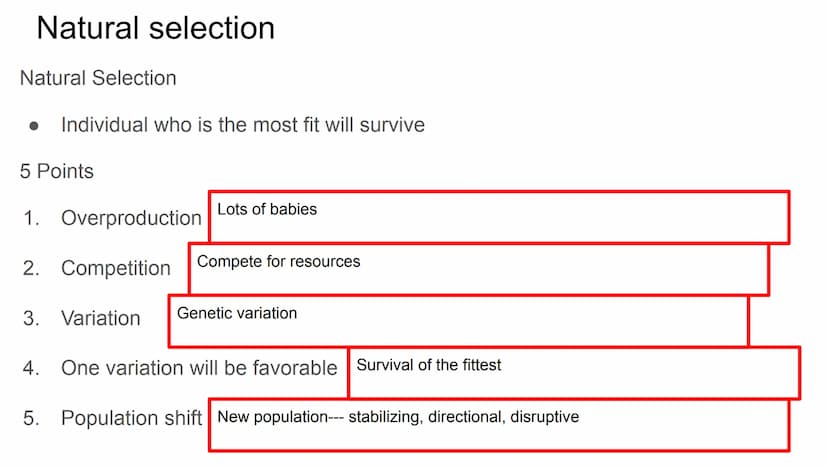Select the "Natural Selection" subheading text
This screenshot has height=466, width=828.
coord(98,78)
